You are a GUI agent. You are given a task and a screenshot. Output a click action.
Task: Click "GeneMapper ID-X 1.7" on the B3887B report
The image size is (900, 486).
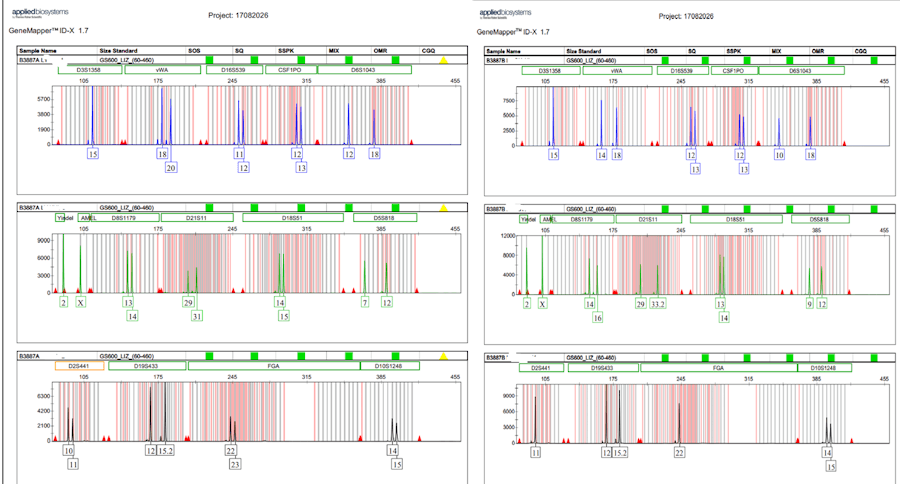(x=513, y=32)
